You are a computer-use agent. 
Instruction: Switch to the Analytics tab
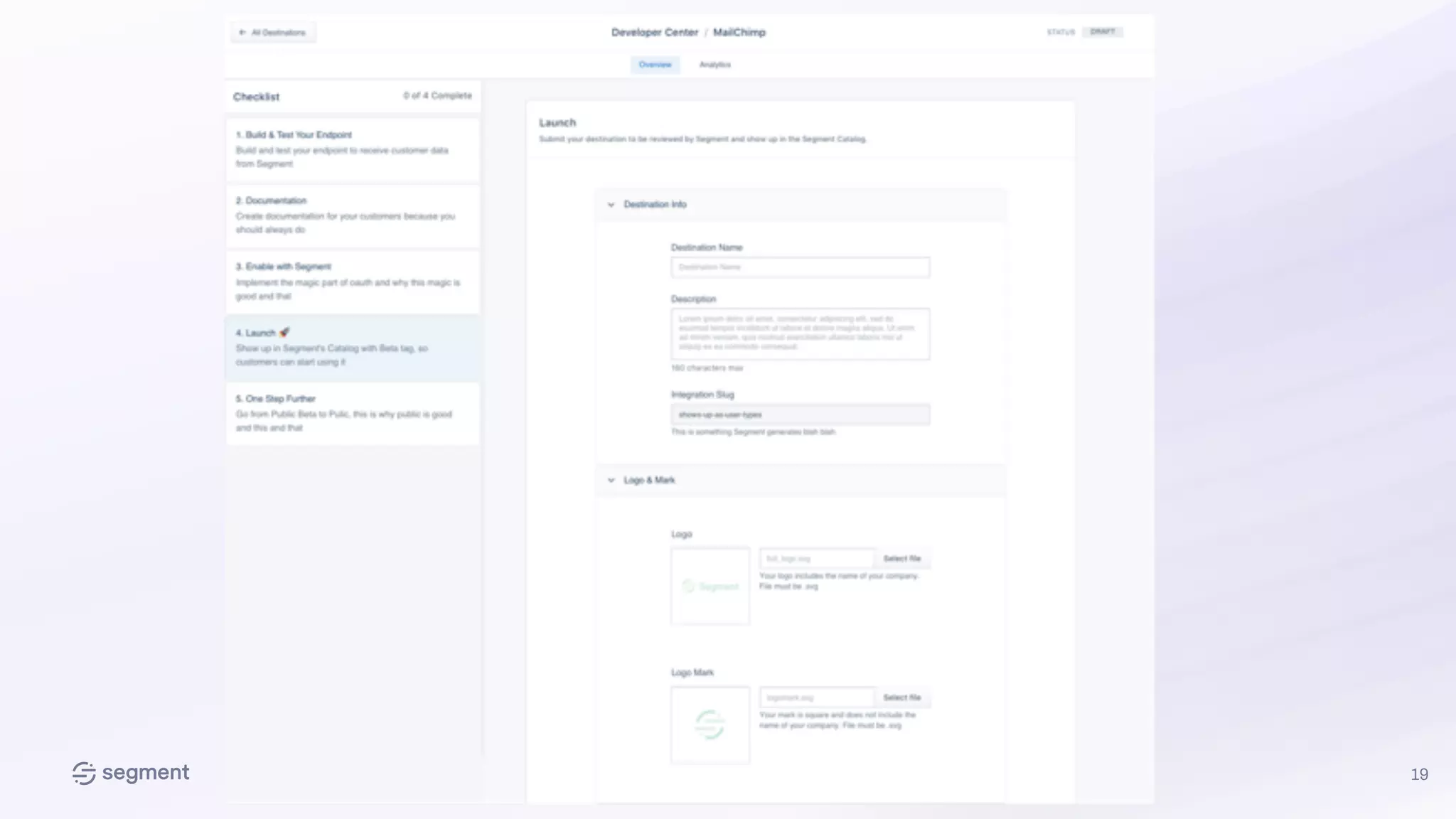(714, 65)
